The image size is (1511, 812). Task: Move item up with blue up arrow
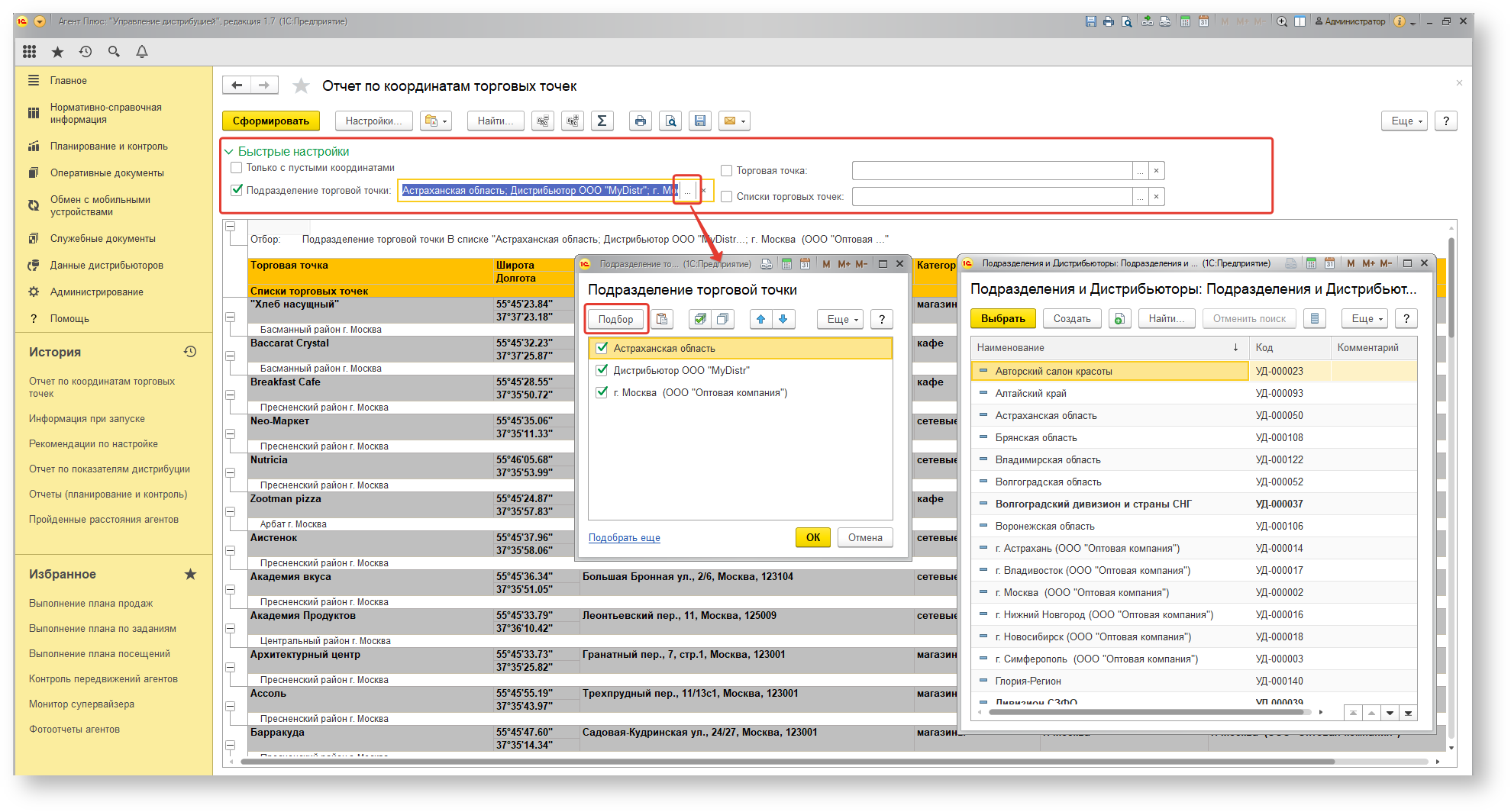coord(761,319)
